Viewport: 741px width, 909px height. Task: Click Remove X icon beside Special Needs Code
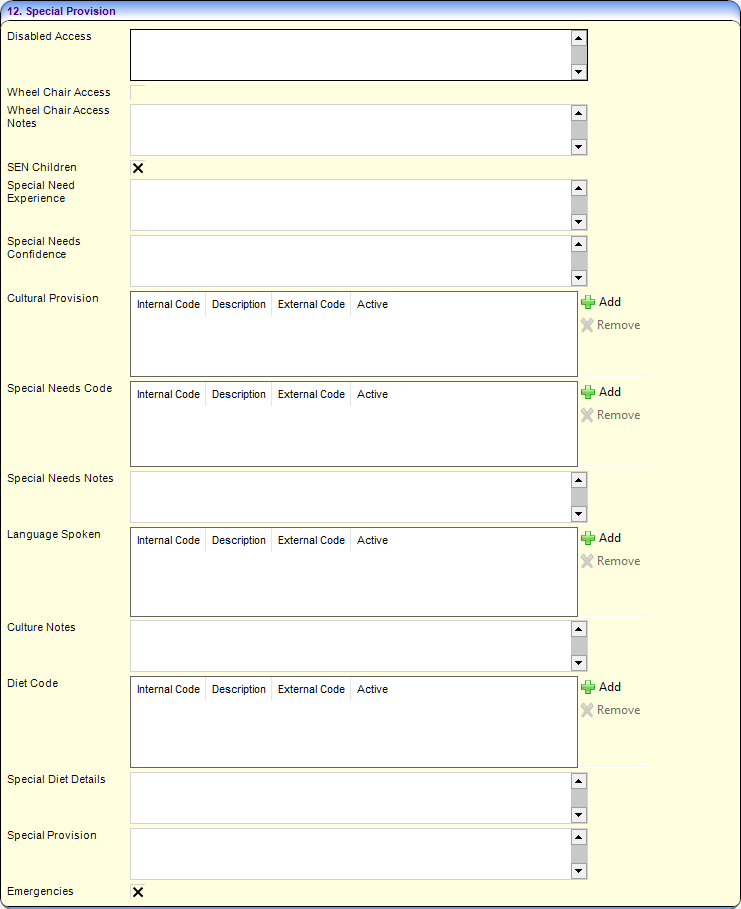(587, 415)
